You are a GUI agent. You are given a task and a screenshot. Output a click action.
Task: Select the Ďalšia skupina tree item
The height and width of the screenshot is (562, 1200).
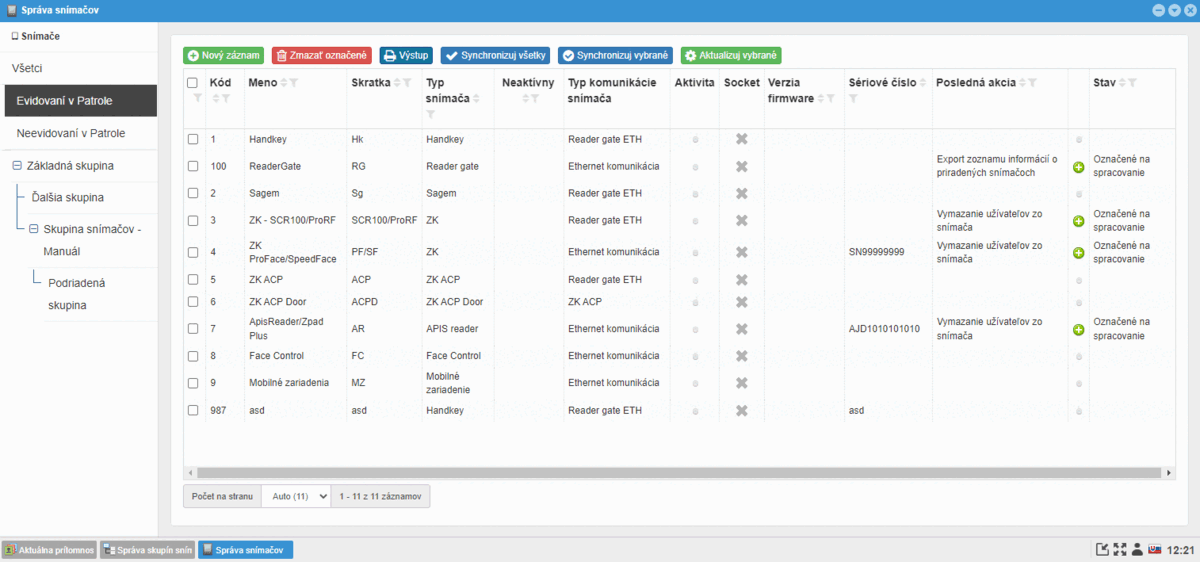(68, 198)
